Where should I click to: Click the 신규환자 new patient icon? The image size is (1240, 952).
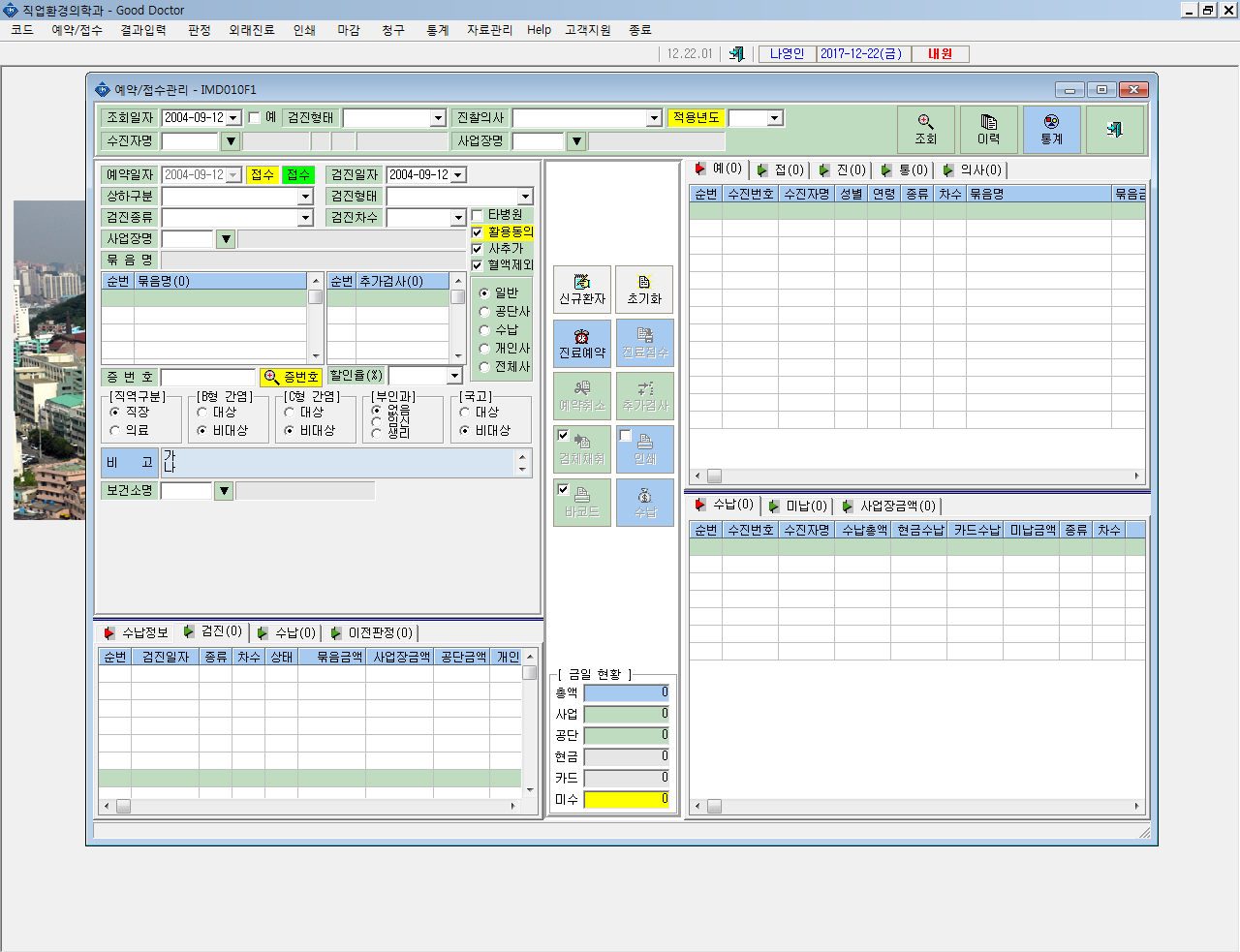pos(582,290)
